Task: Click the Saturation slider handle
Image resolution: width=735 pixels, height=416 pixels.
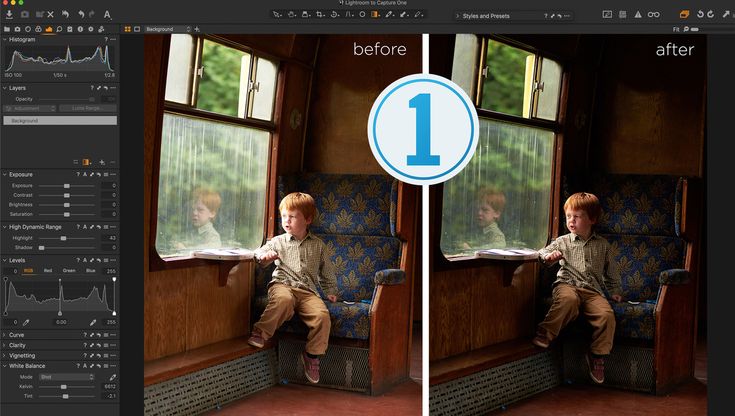Action: 67,214
